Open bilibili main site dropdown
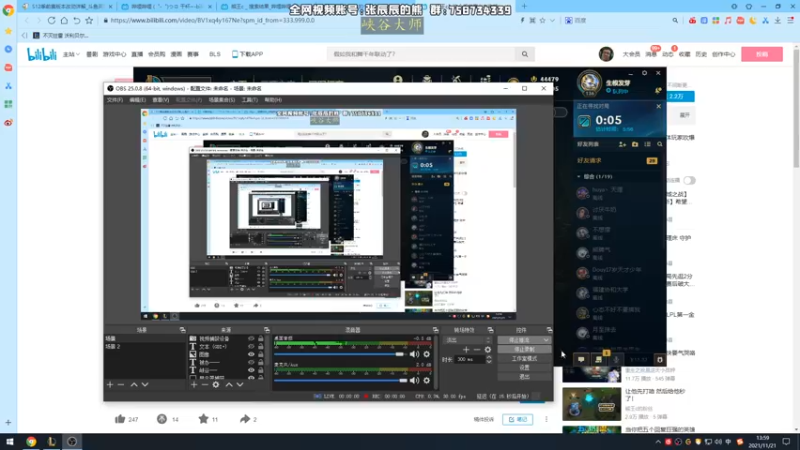The image size is (800, 450). 71,54
